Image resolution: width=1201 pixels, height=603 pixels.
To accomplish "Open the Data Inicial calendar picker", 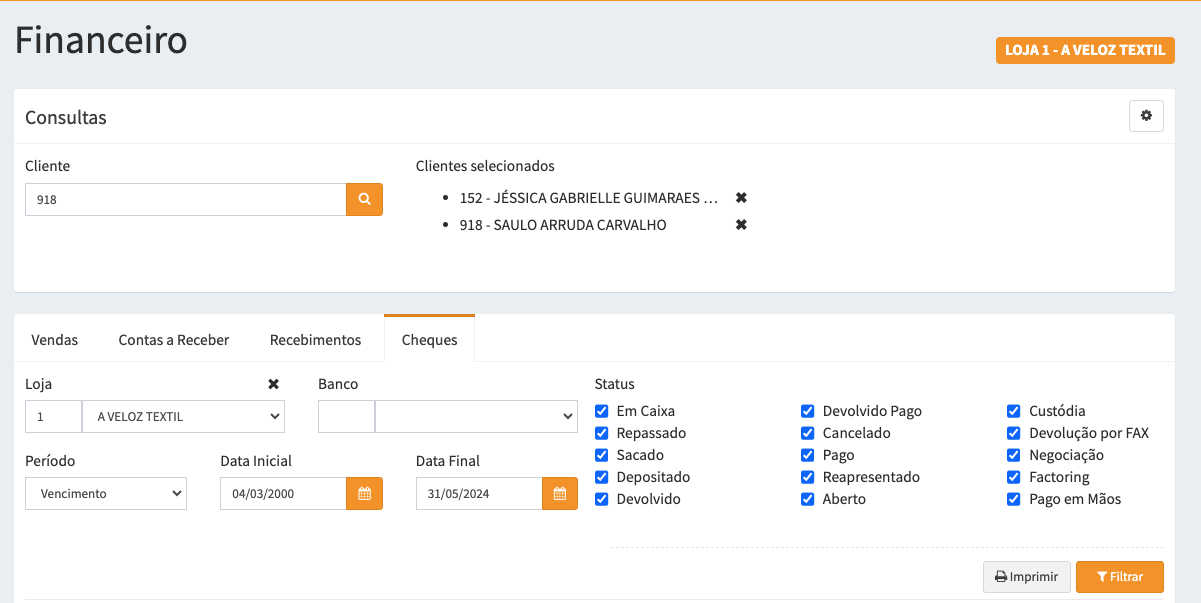I will point(364,493).
